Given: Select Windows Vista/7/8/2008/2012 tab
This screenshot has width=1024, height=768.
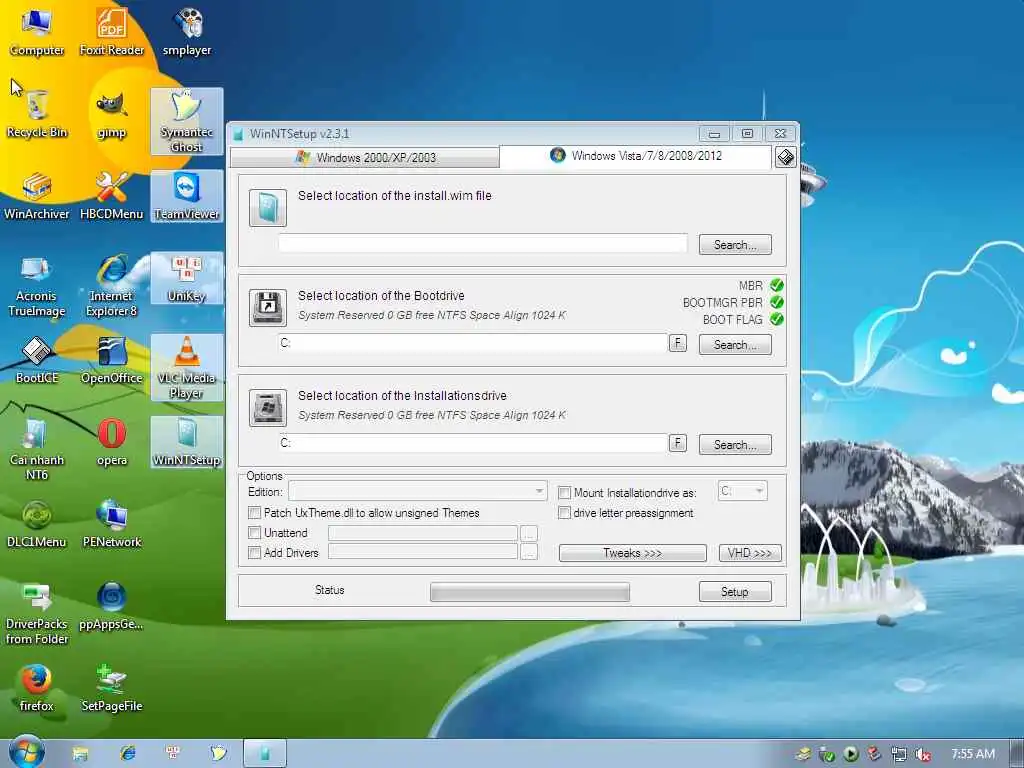Looking at the screenshot, I should pyautogui.click(x=635, y=156).
